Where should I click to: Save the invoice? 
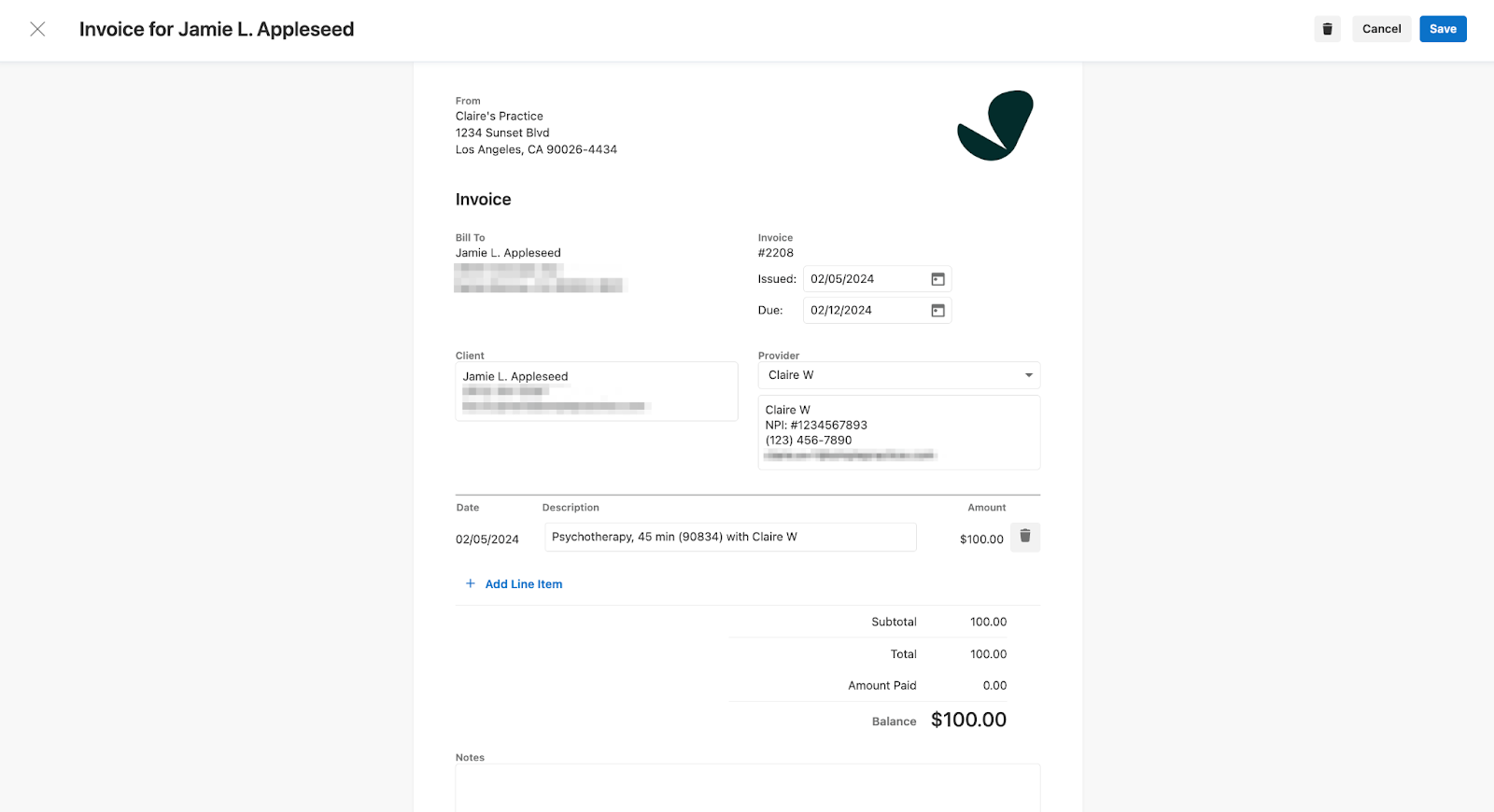click(x=1442, y=29)
